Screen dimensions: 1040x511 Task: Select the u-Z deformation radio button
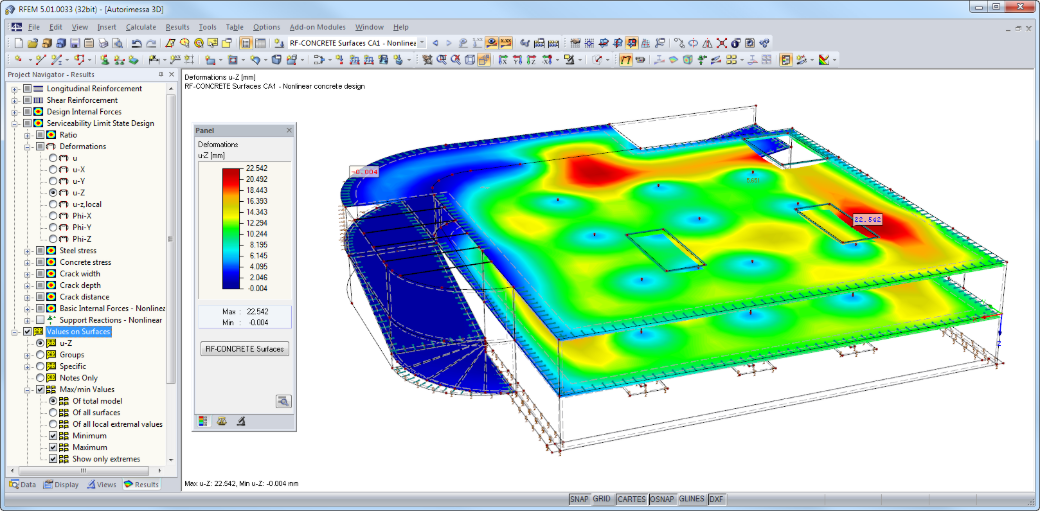pos(53,192)
